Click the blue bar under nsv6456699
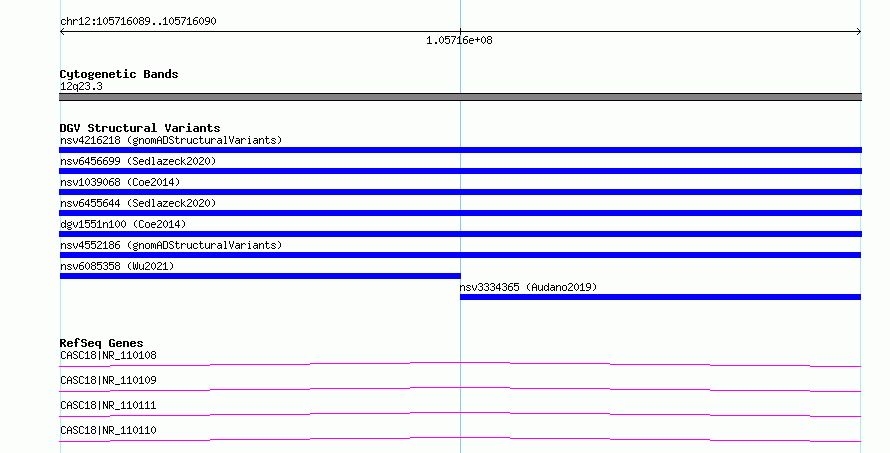The height and width of the screenshot is (453, 890). tap(460, 171)
